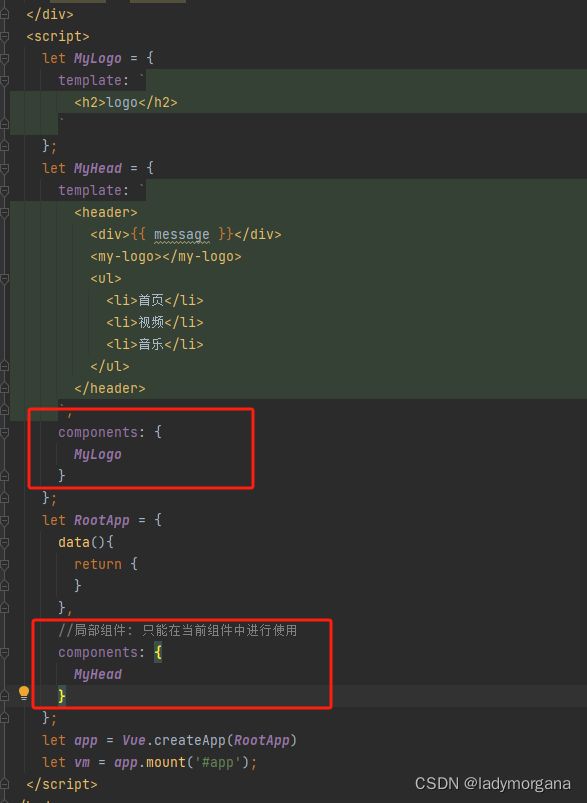Click the '<h2>logo</h2>' template line
The height and width of the screenshot is (803, 587).
[126, 102]
